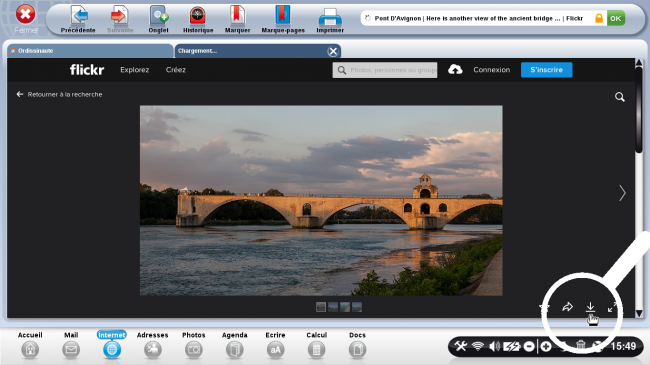Switch to the Ordissinaute tab
Screen dimensions: 650x365
click(x=90, y=51)
